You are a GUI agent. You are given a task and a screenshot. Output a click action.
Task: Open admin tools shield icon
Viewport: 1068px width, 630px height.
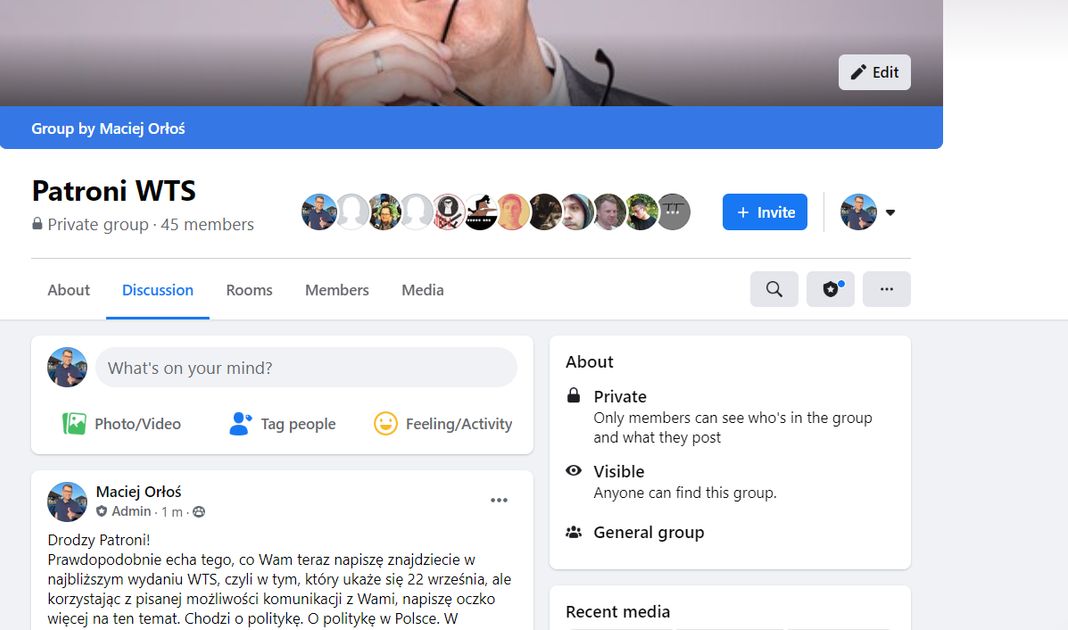tap(830, 289)
